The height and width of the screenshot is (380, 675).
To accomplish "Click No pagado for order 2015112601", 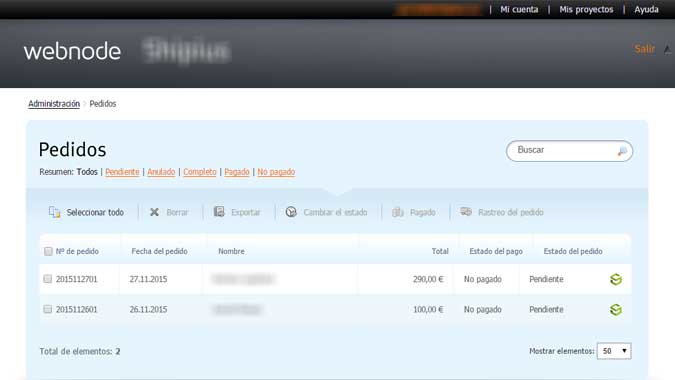I will click(483, 309).
